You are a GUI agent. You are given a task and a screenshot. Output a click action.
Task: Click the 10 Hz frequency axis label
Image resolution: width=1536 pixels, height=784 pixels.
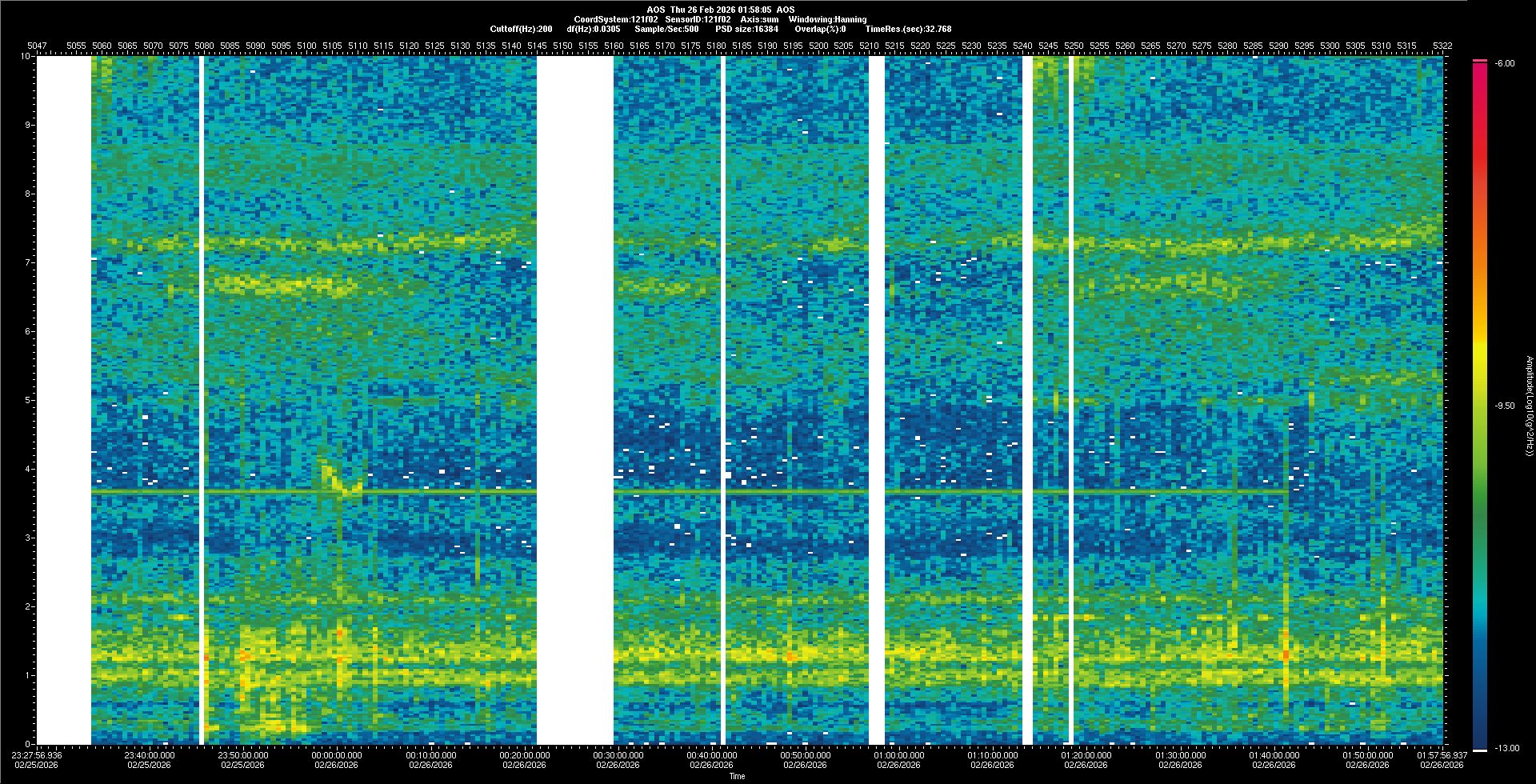coord(26,57)
